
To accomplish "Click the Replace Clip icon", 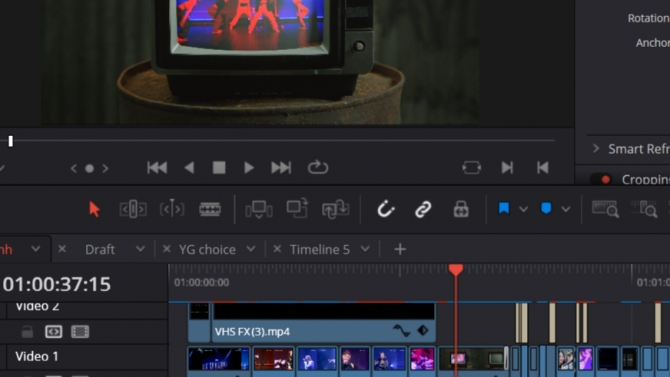I will 335,209.
